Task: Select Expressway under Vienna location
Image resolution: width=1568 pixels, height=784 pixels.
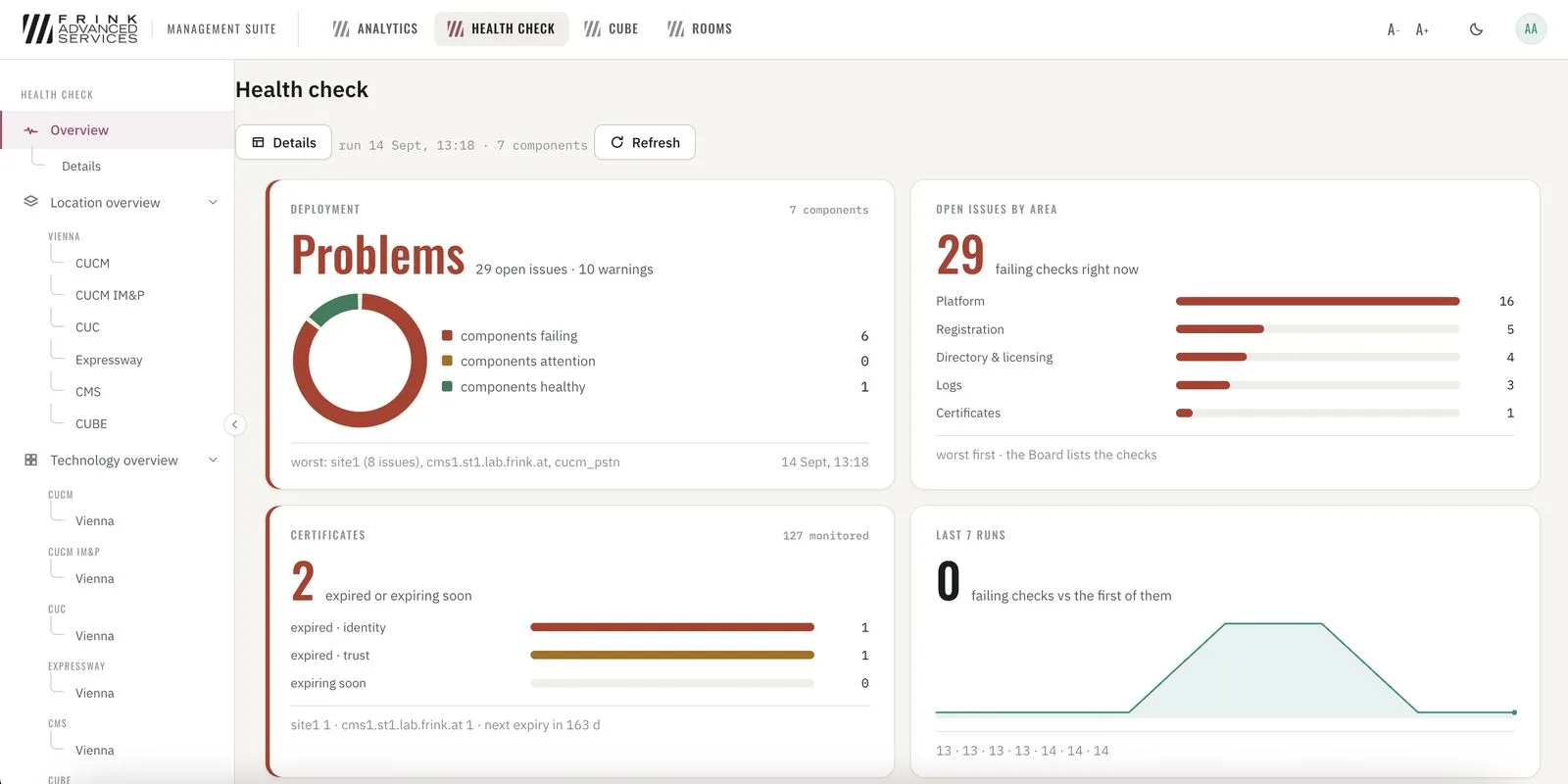Action: 109,360
